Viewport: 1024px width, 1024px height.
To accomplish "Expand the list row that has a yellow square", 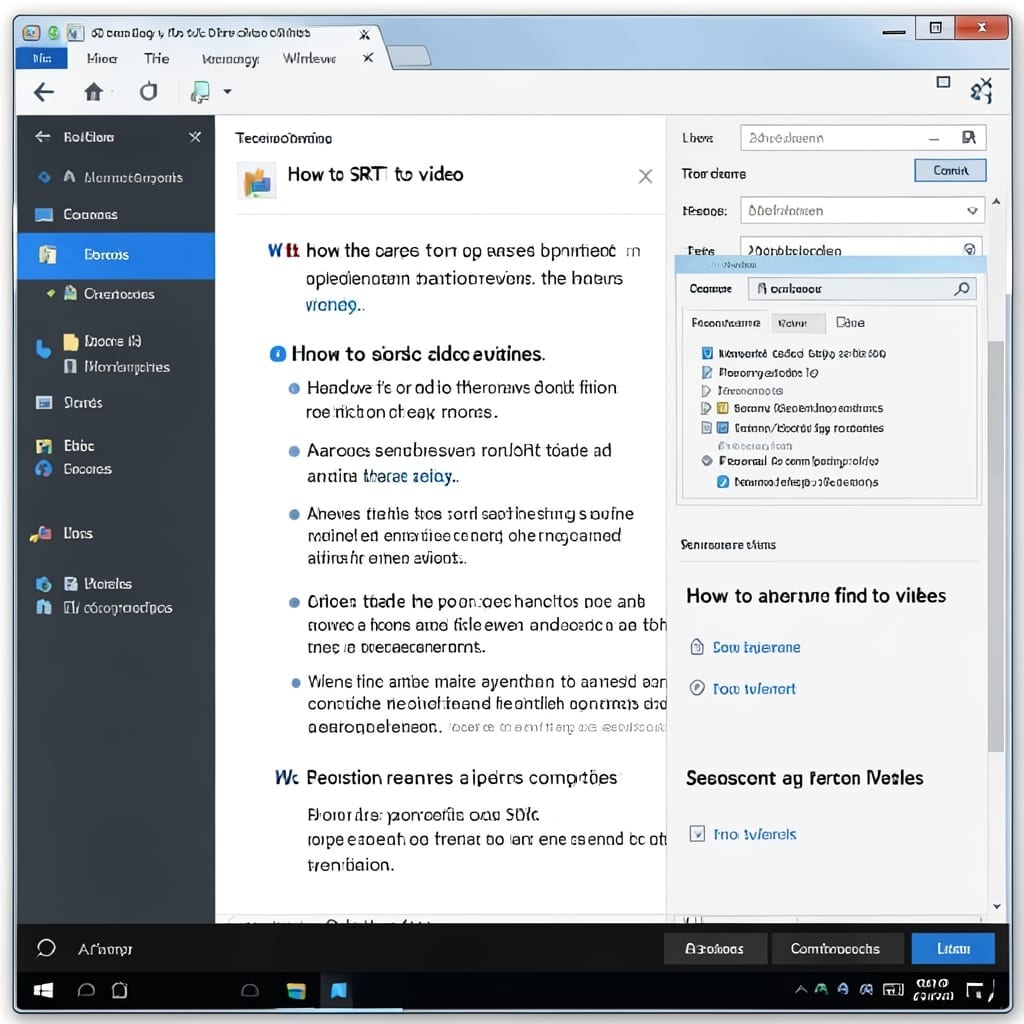I will 706,408.
